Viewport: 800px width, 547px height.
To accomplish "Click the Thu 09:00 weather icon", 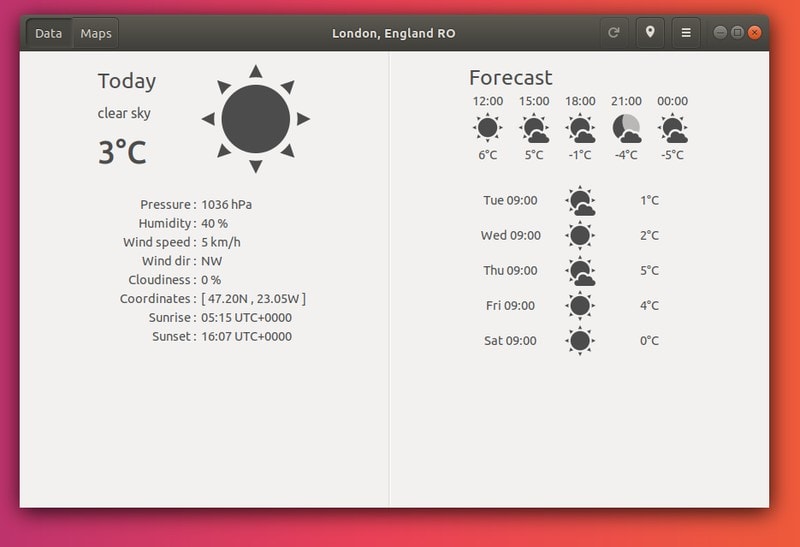I will [x=580, y=271].
